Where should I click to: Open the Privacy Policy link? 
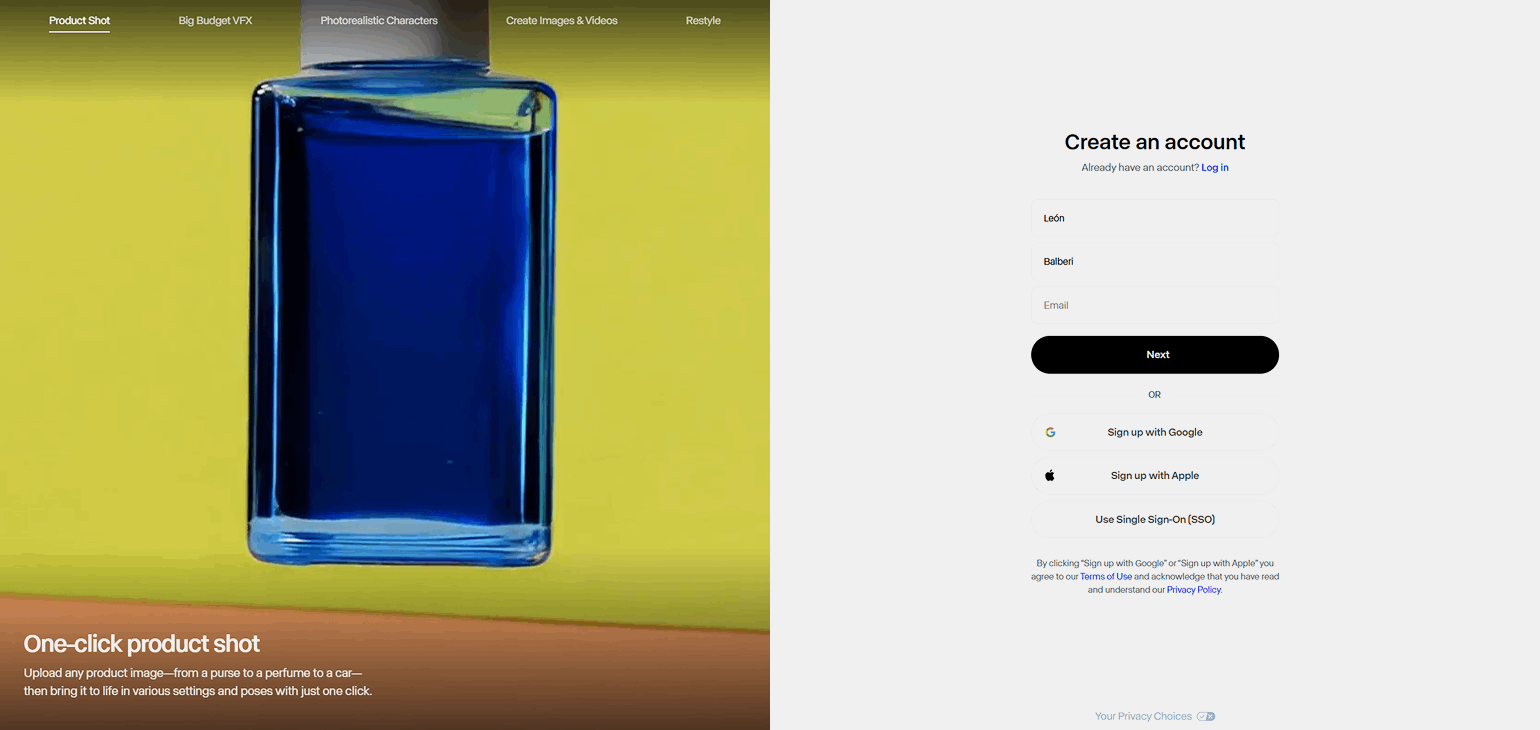pos(1194,590)
